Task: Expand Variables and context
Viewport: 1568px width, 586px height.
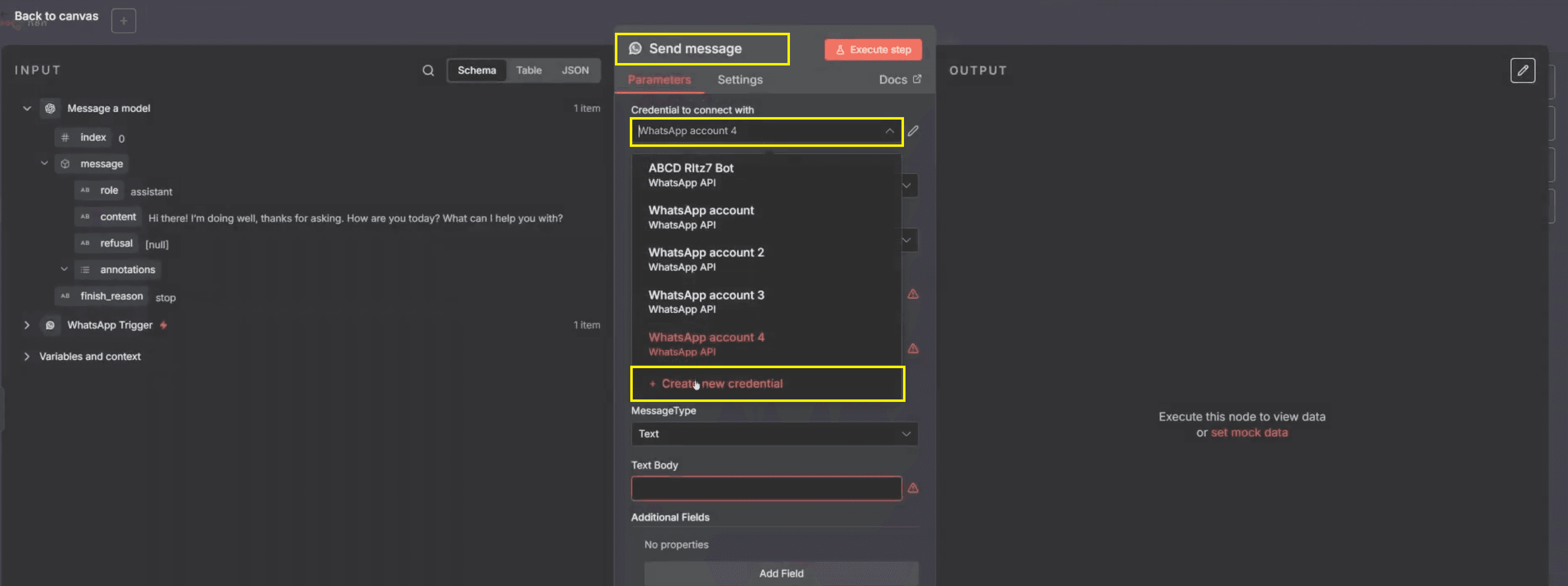Action: pyautogui.click(x=27, y=356)
